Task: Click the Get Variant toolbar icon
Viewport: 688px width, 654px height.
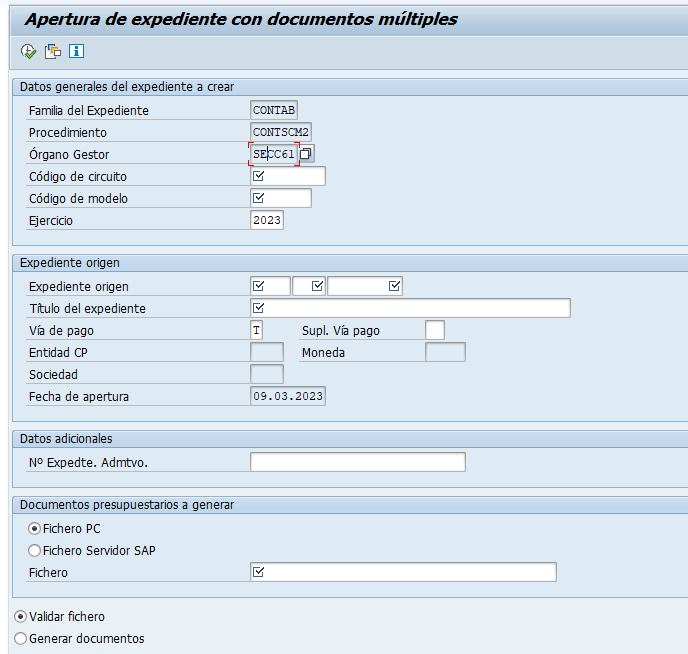Action: pyautogui.click(x=53, y=51)
